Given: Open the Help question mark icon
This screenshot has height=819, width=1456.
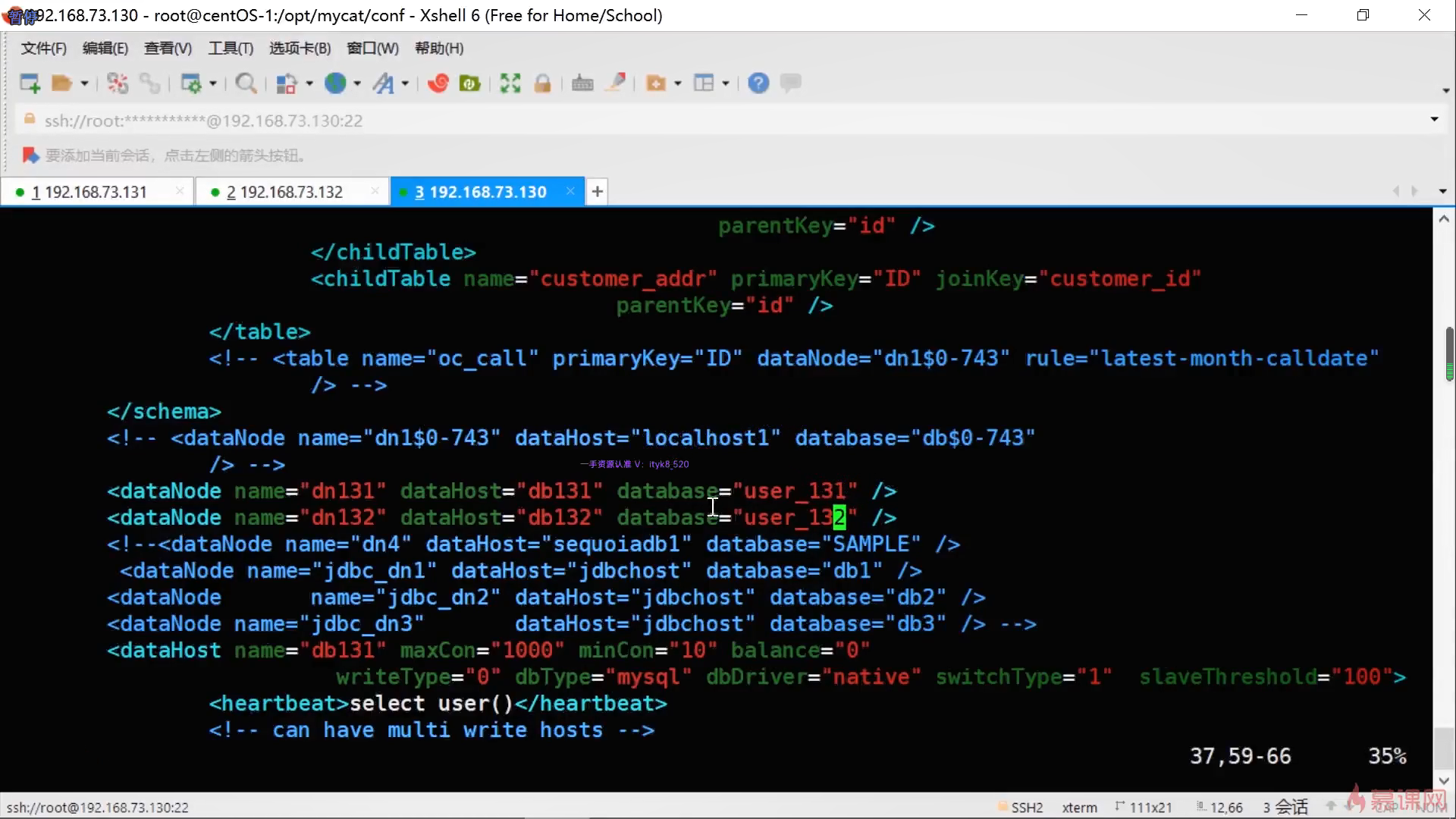Looking at the screenshot, I should pos(758,83).
